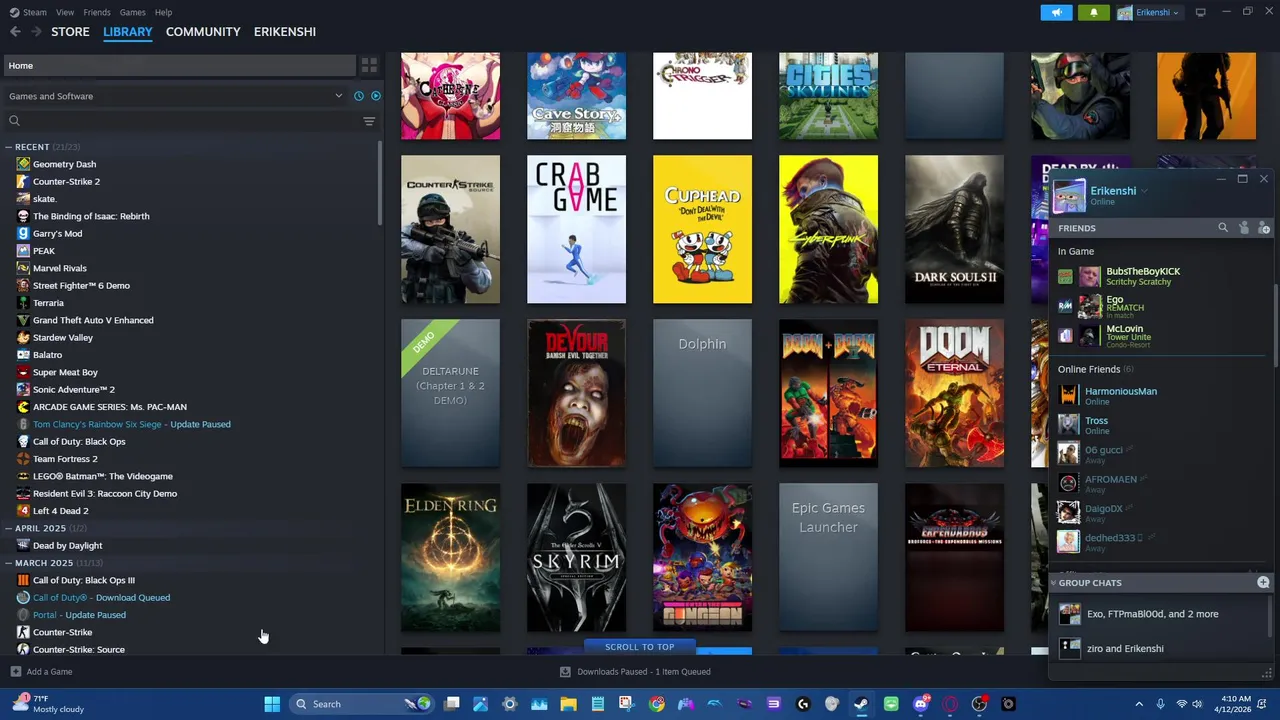Open the Steam announcements megaphone button
The width and height of the screenshot is (1280, 720).
click(x=1057, y=12)
